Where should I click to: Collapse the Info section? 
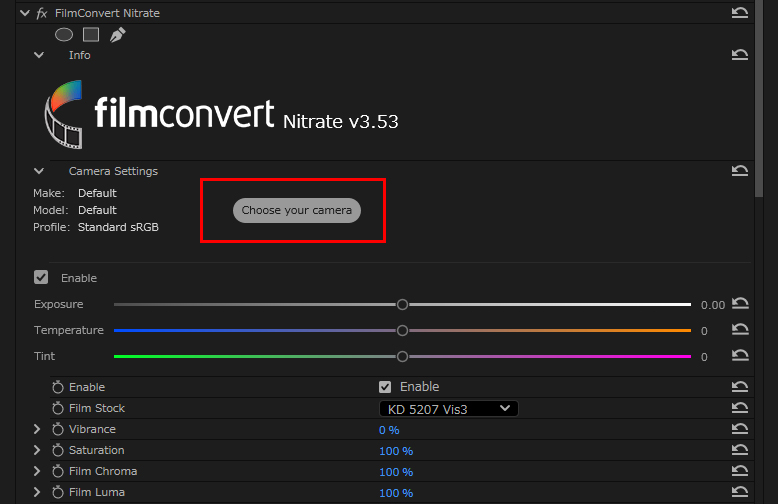tap(39, 55)
